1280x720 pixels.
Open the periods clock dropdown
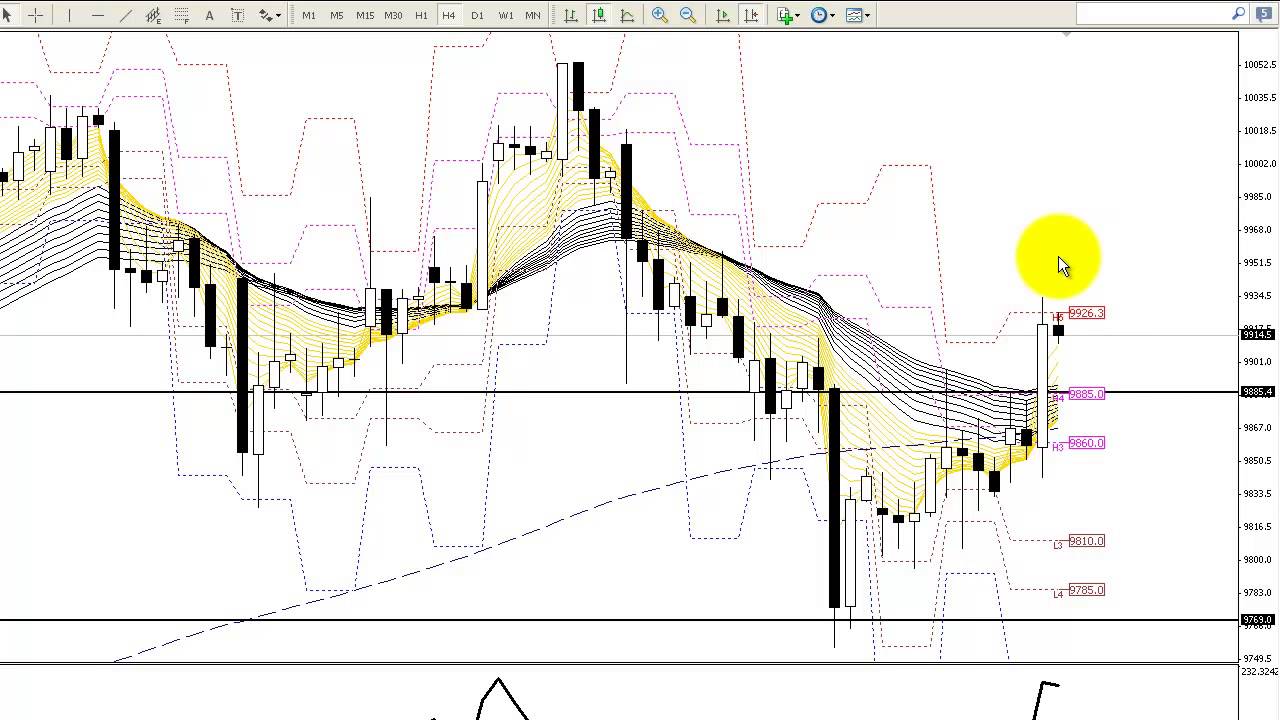pos(823,15)
